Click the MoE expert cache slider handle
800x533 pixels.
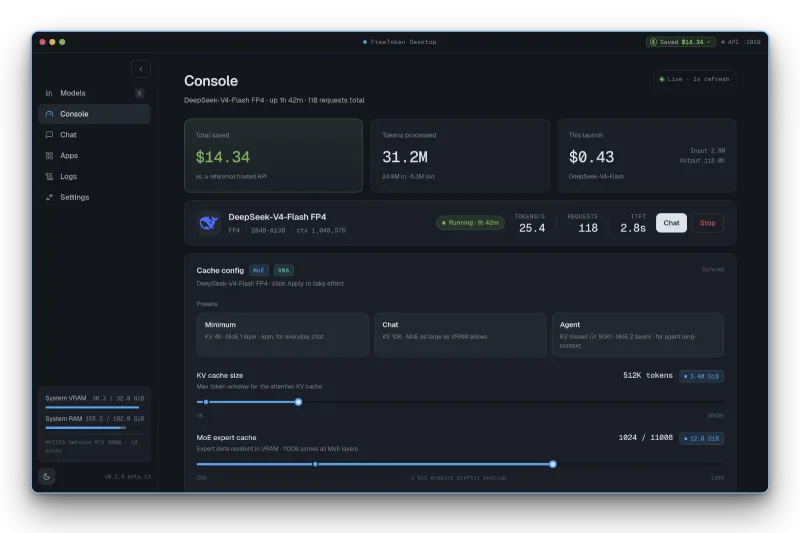tap(553, 464)
